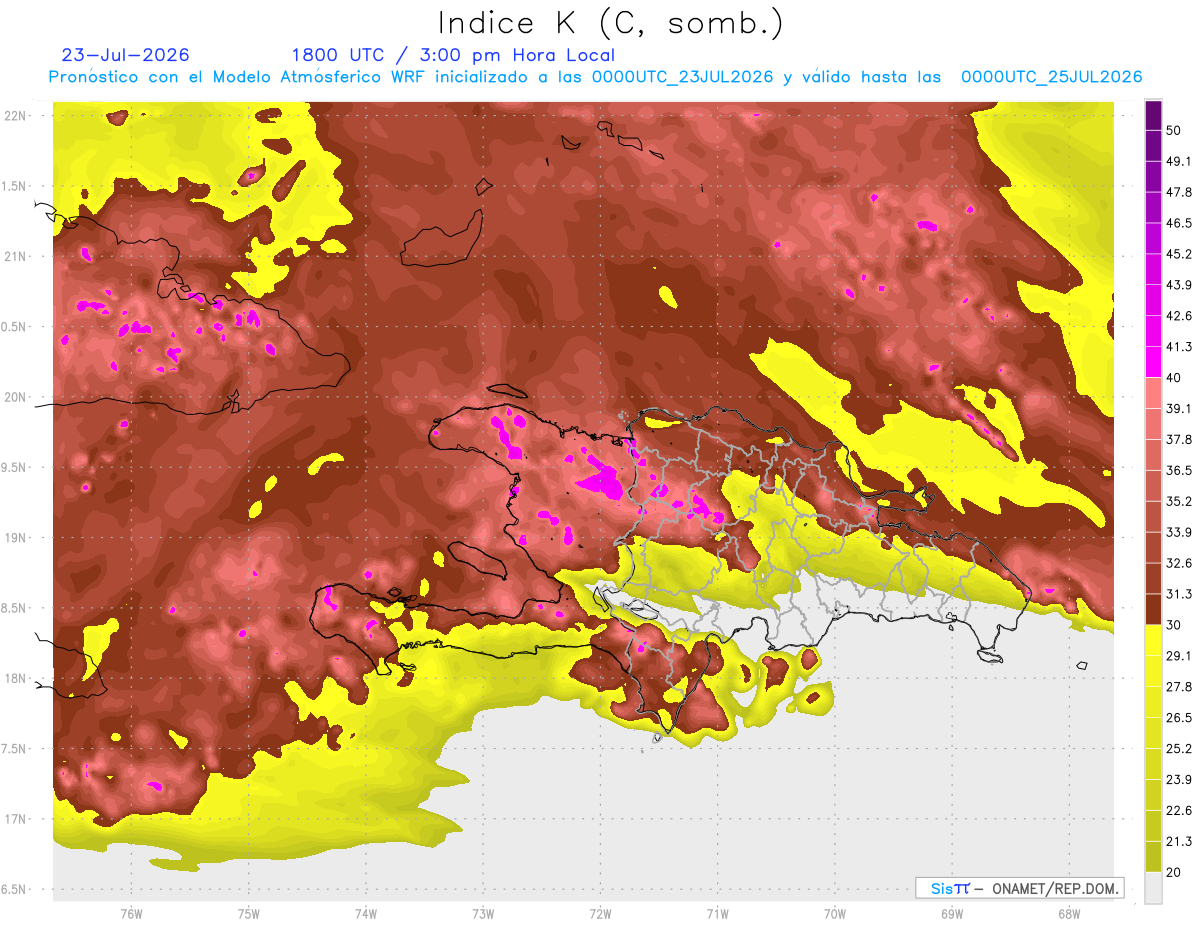
Task: Click the color scale value "49.1"
Action: tap(1179, 161)
